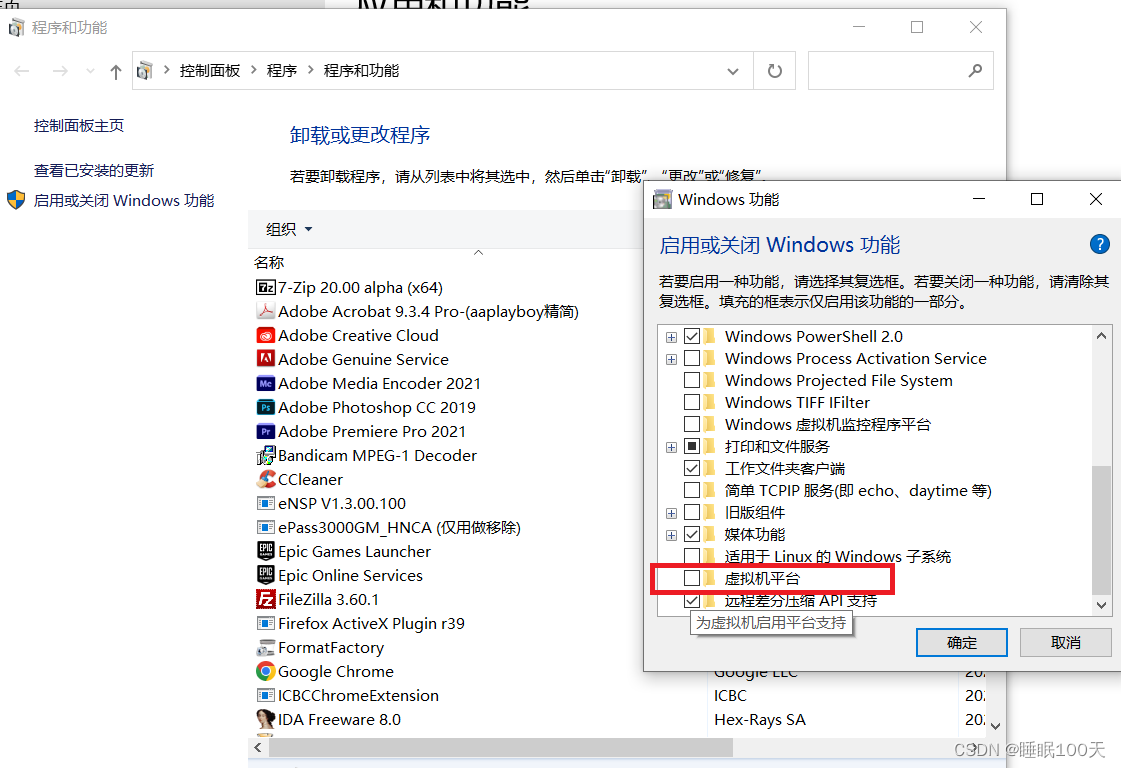Uncheck Windows PowerShell 2.0 checkbox

pyautogui.click(x=691, y=336)
